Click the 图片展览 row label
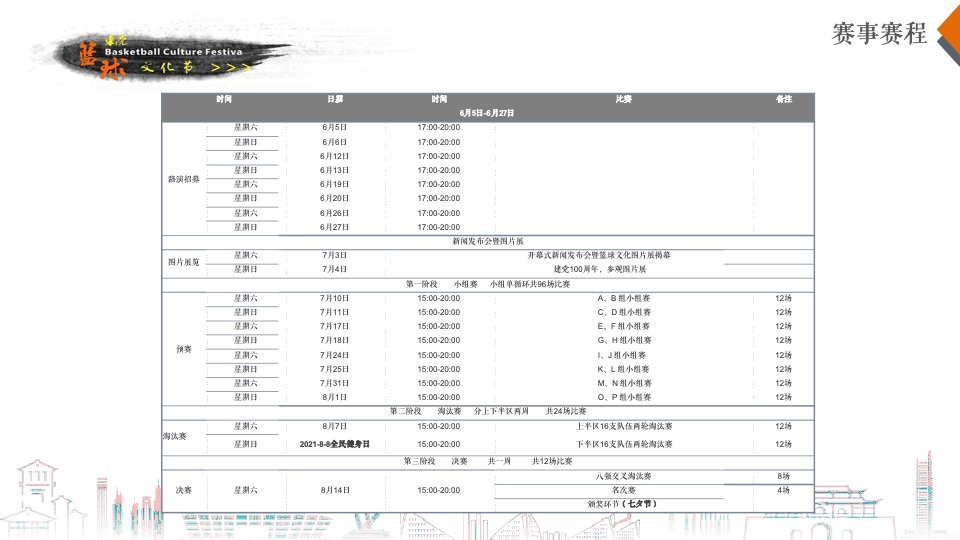 (x=184, y=262)
